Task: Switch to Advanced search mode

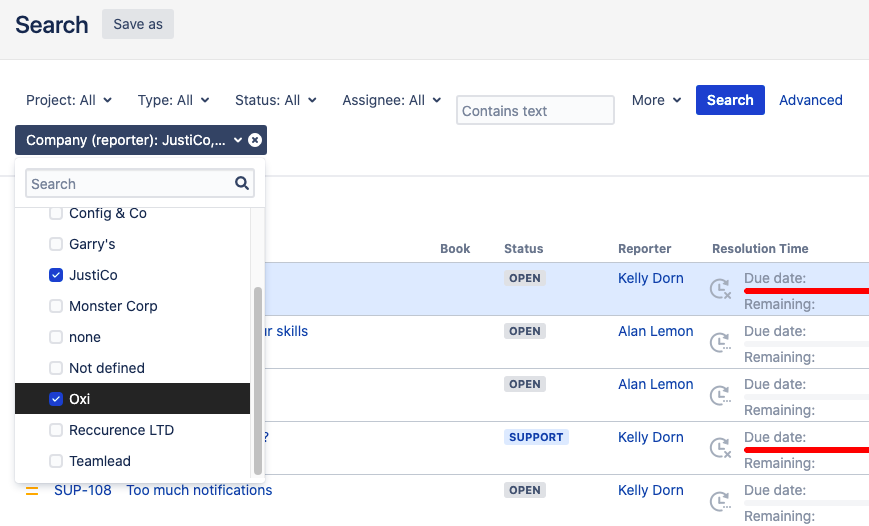Action: click(810, 100)
